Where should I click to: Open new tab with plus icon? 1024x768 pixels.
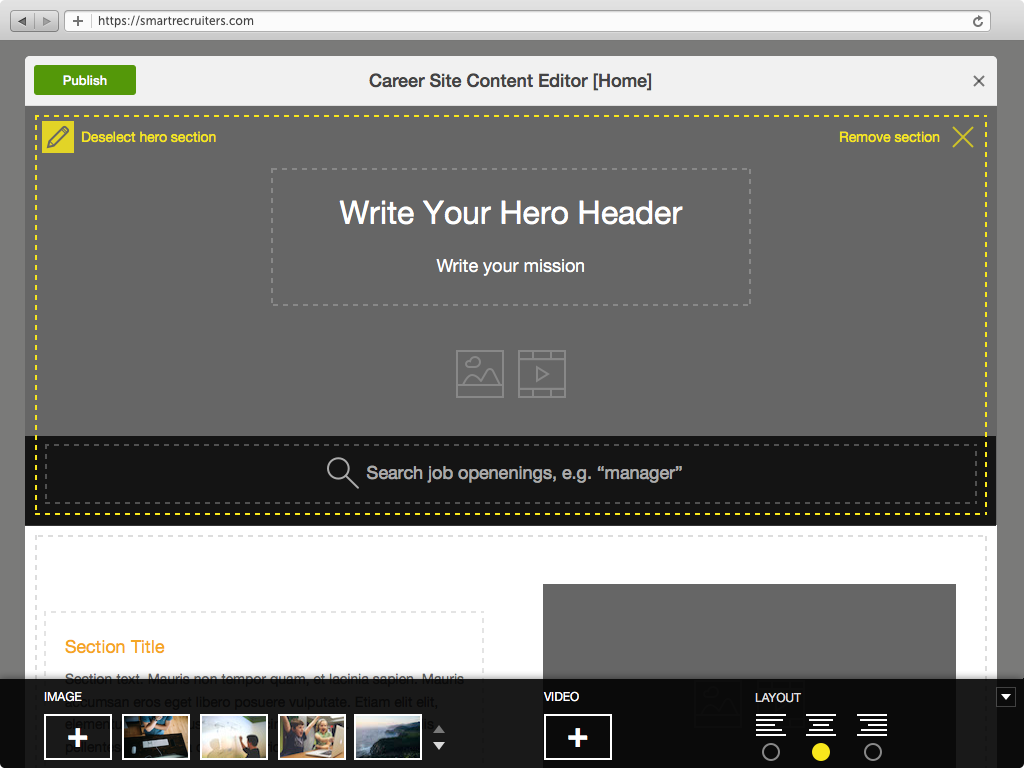tap(78, 21)
